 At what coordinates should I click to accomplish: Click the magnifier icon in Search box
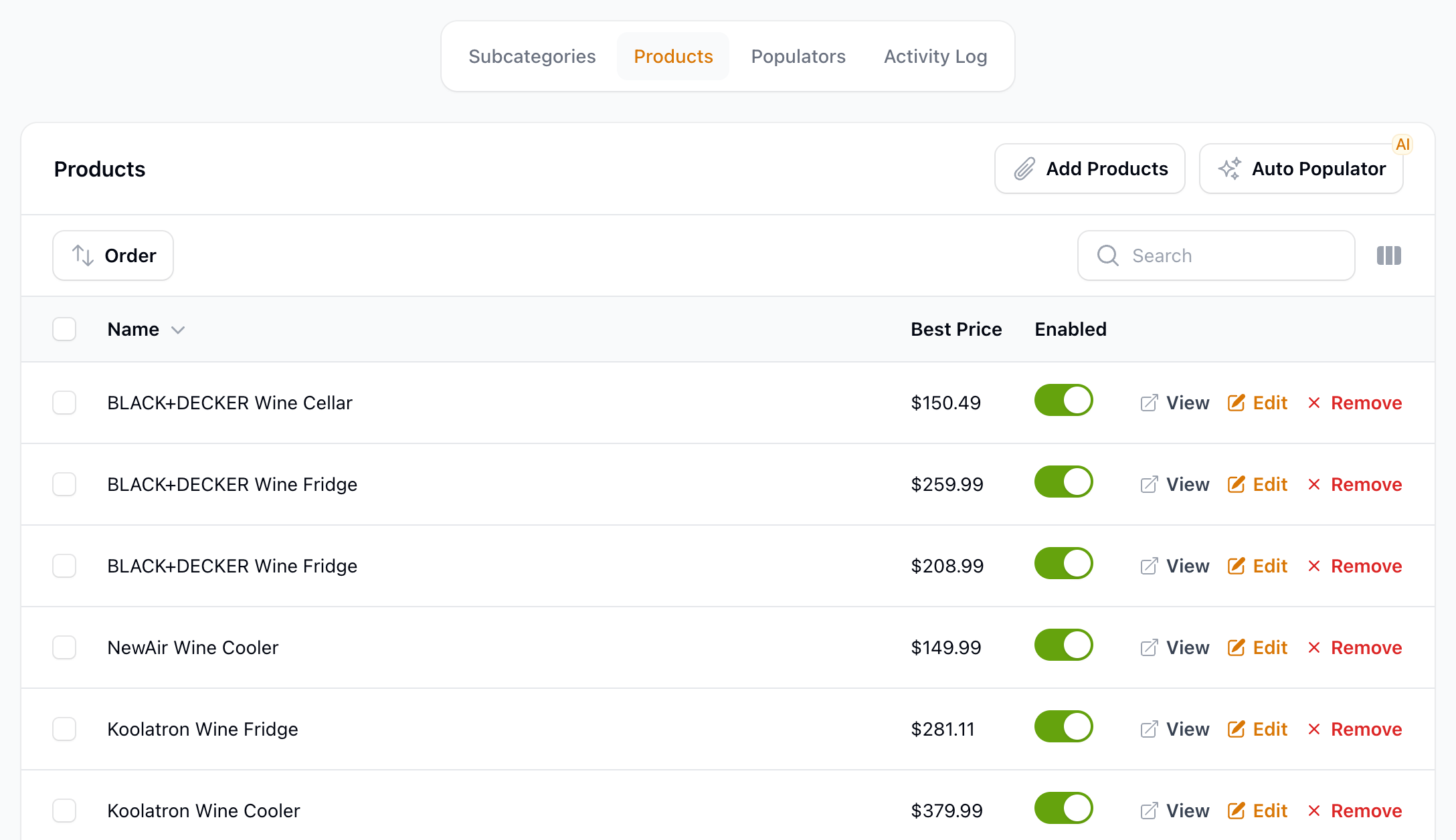tap(1108, 255)
